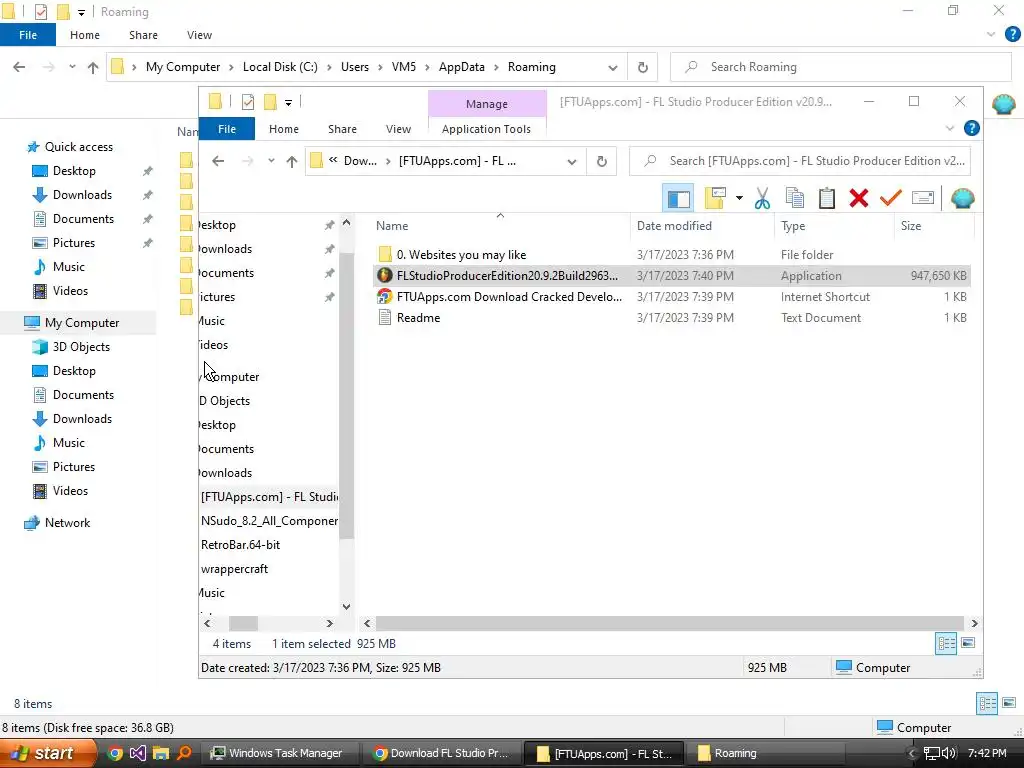Open recent locations dropdown in Roaming window

72,67
